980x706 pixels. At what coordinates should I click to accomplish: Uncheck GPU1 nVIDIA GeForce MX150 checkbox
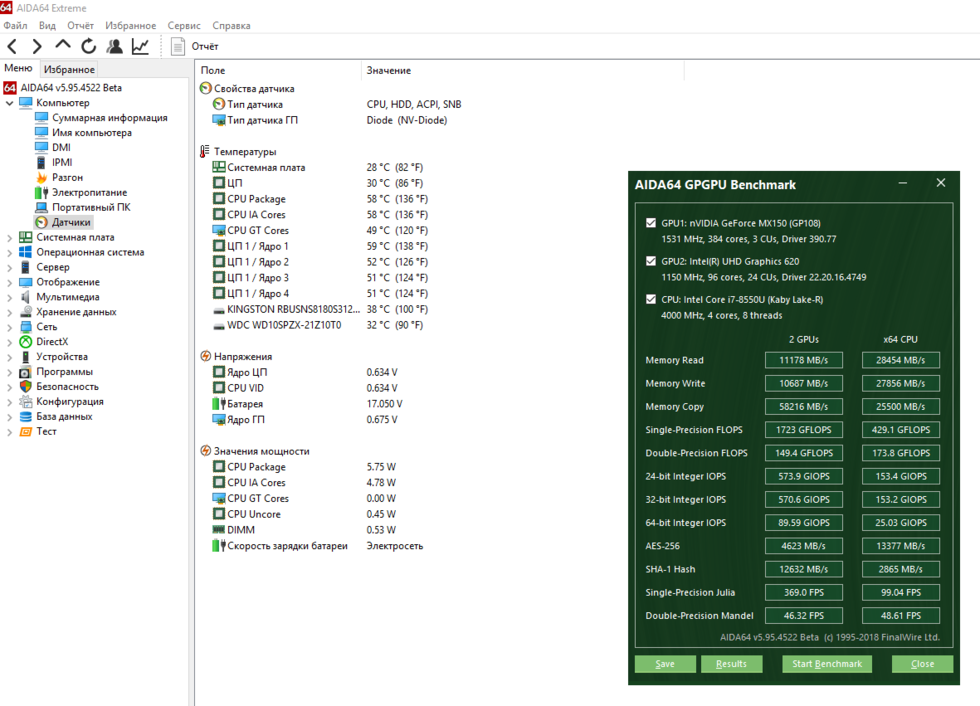click(x=652, y=223)
